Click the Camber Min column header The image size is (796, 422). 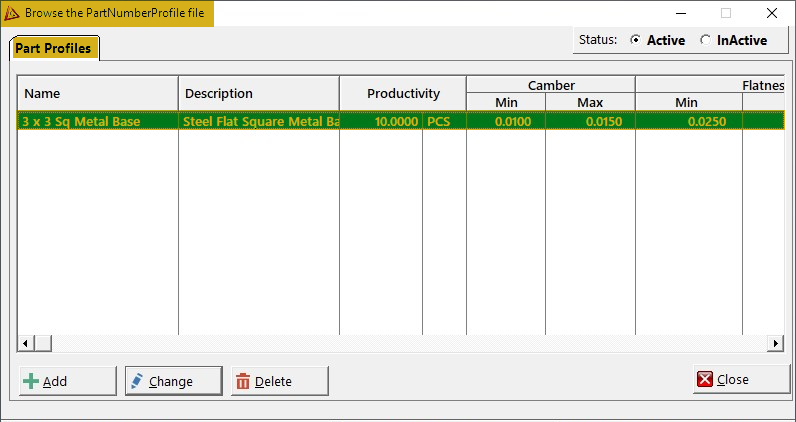(x=506, y=102)
